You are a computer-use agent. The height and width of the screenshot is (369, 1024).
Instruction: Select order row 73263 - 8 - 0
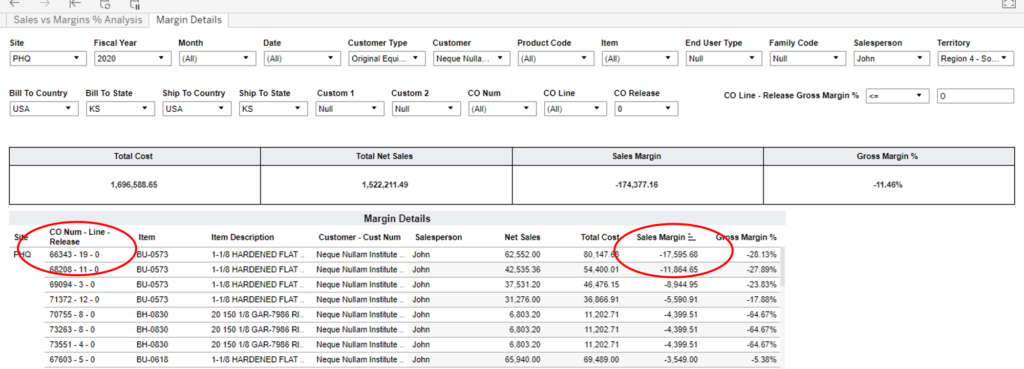click(72, 329)
